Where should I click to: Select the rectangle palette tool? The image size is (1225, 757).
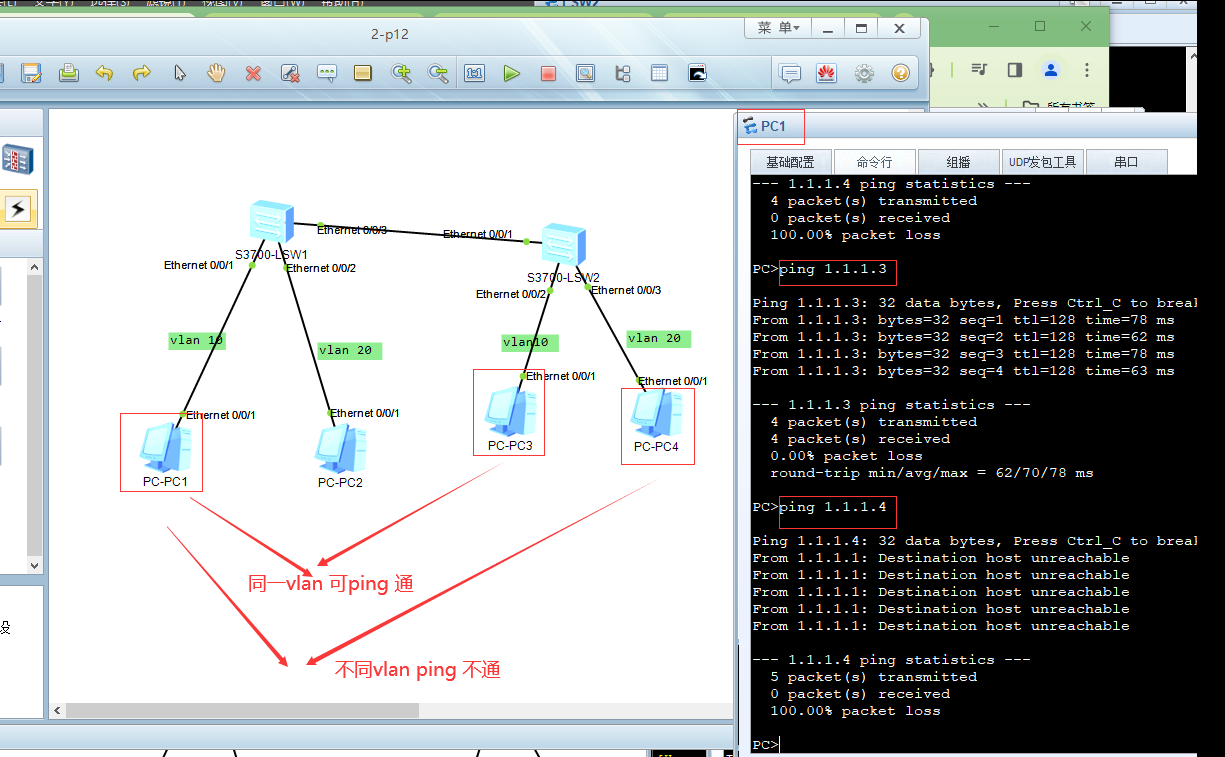(x=363, y=73)
